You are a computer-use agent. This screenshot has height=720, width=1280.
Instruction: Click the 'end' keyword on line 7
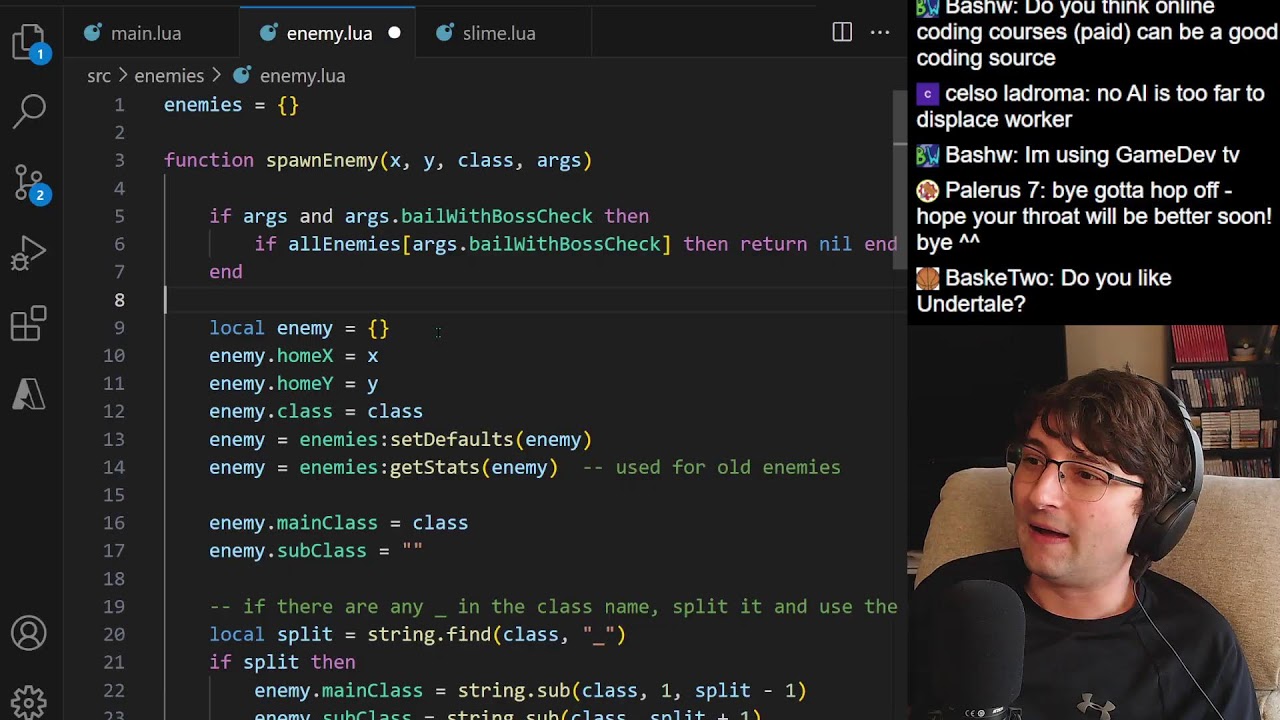pos(226,272)
